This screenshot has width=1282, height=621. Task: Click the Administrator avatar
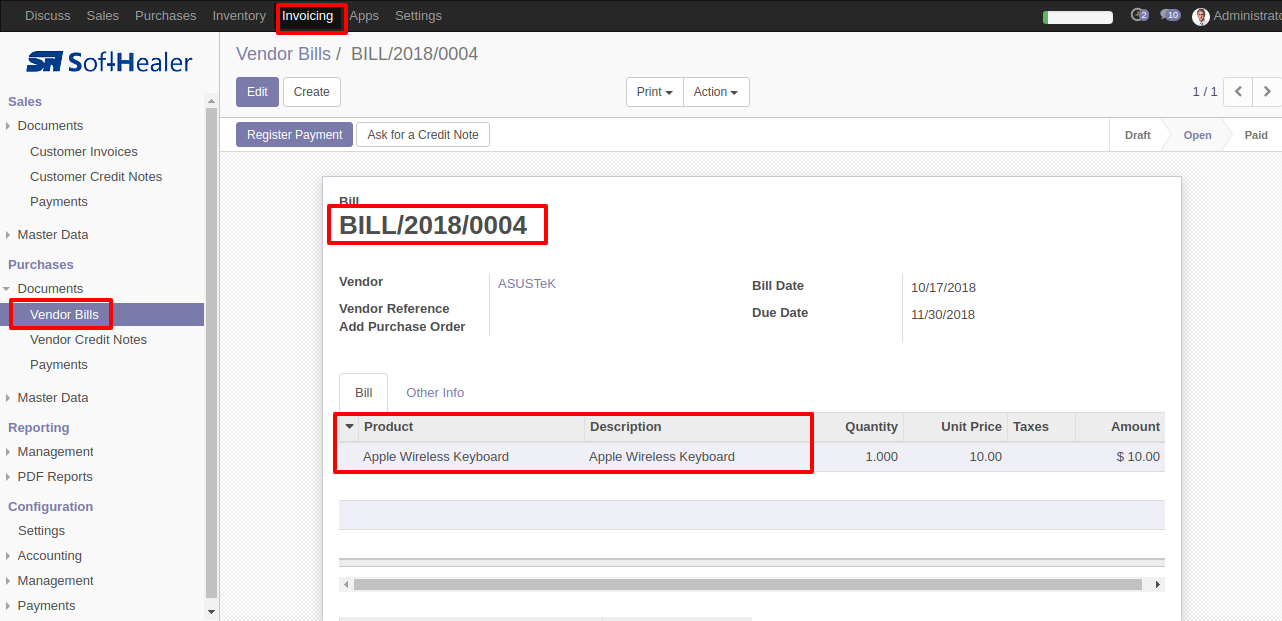pos(1201,16)
